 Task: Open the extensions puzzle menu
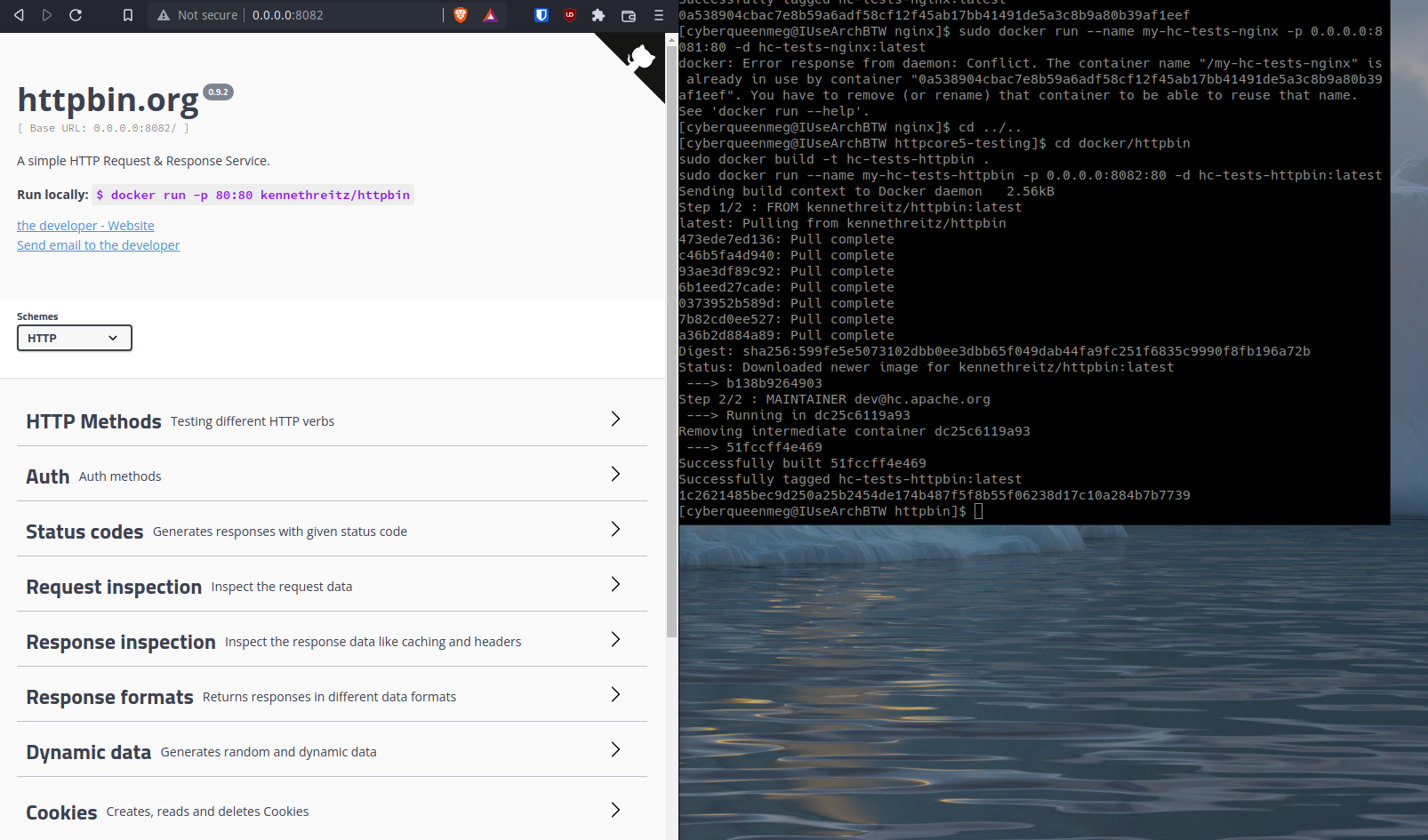click(x=598, y=15)
